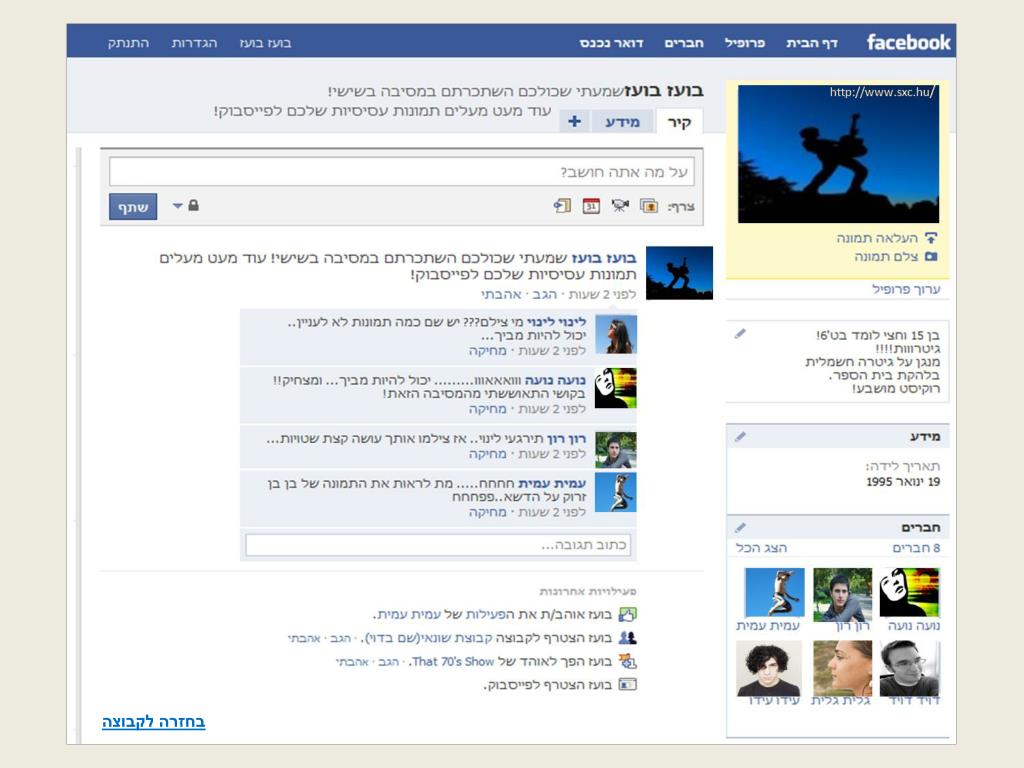This screenshot has width=1024, height=768.
Task: Open That 70's Show page link
Action: click(453, 662)
